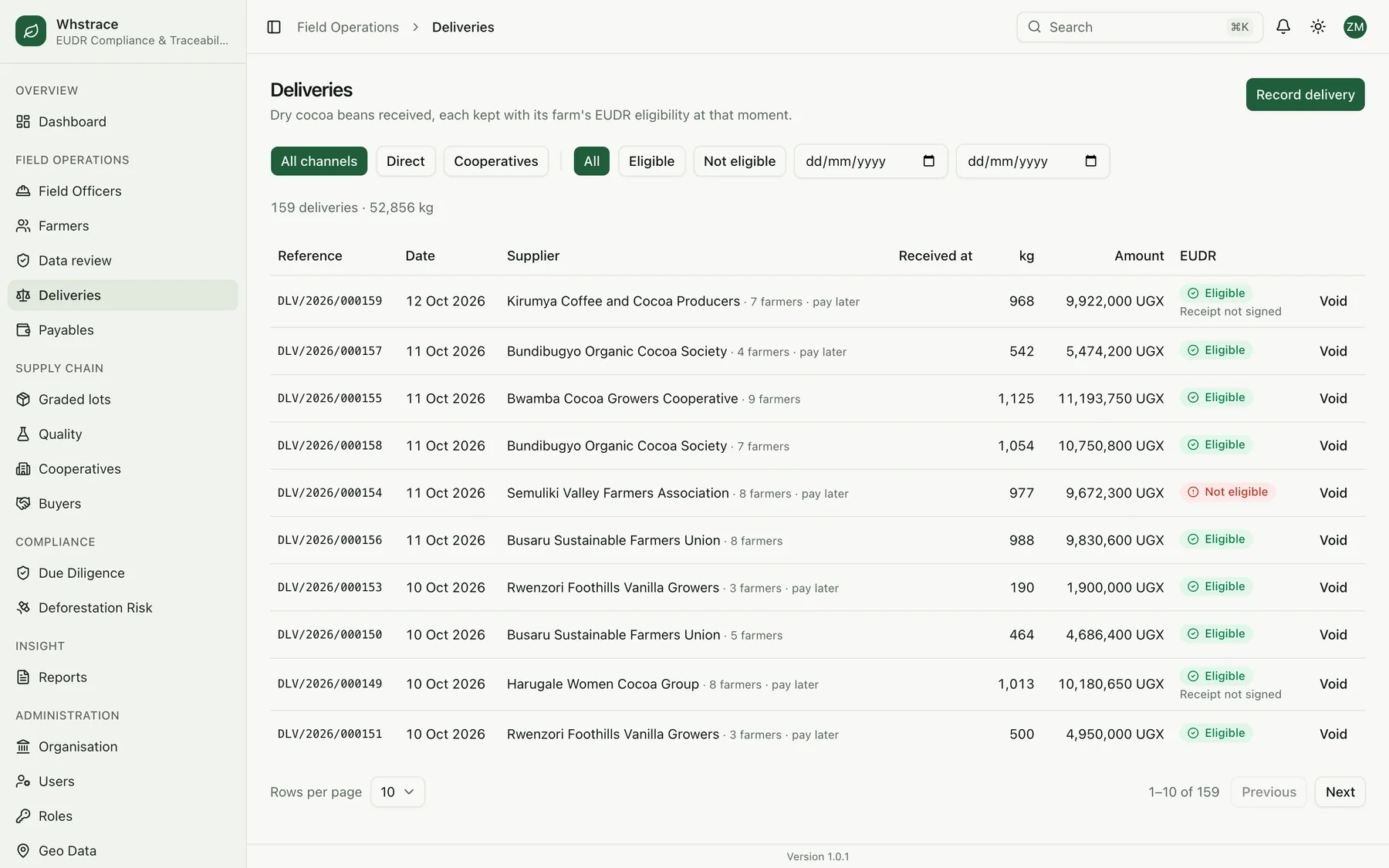This screenshot has width=1389, height=868.
Task: Open Roles administration page
Action: coord(123,816)
